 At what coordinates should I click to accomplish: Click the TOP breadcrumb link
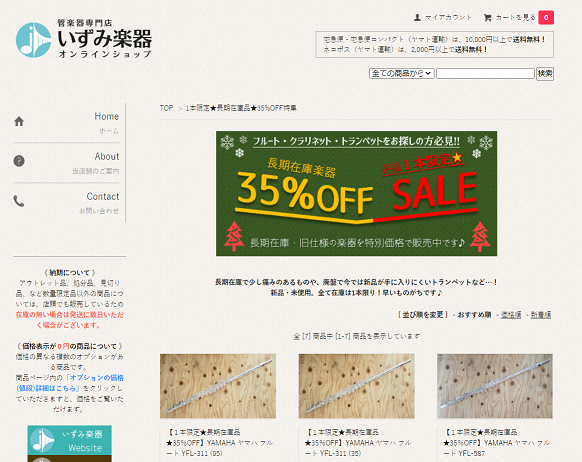pos(166,108)
